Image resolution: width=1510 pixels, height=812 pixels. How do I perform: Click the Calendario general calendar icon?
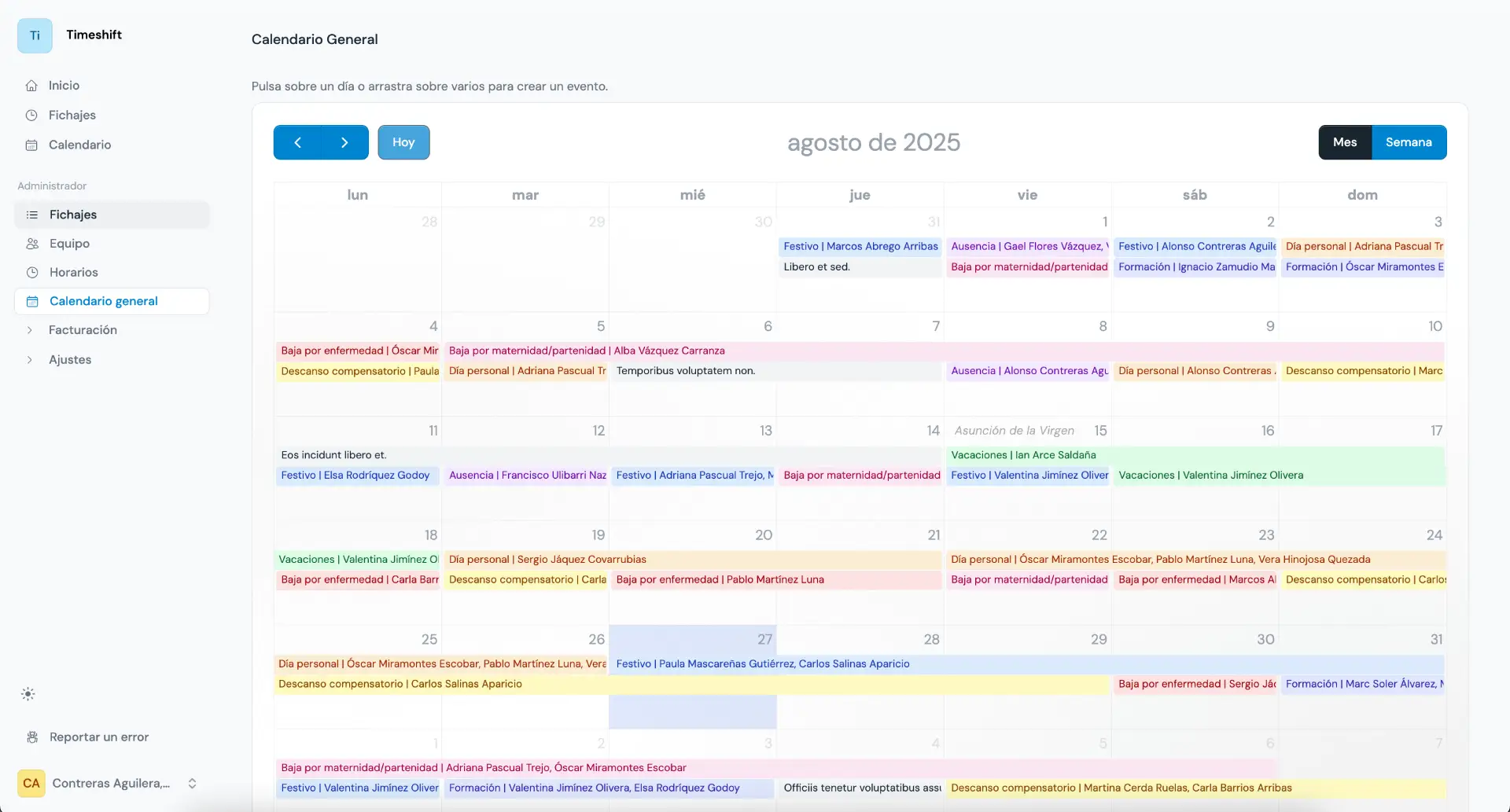pyautogui.click(x=31, y=301)
